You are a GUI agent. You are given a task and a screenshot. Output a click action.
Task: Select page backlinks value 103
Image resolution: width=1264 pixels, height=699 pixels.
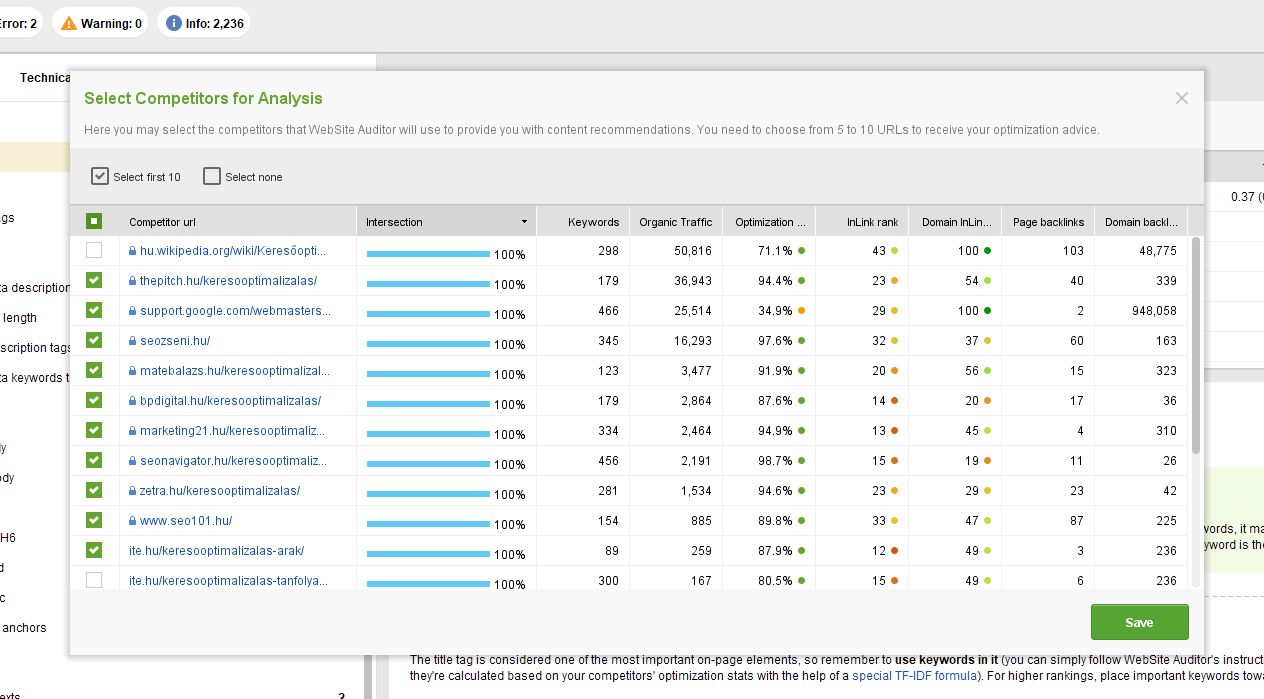(1074, 251)
